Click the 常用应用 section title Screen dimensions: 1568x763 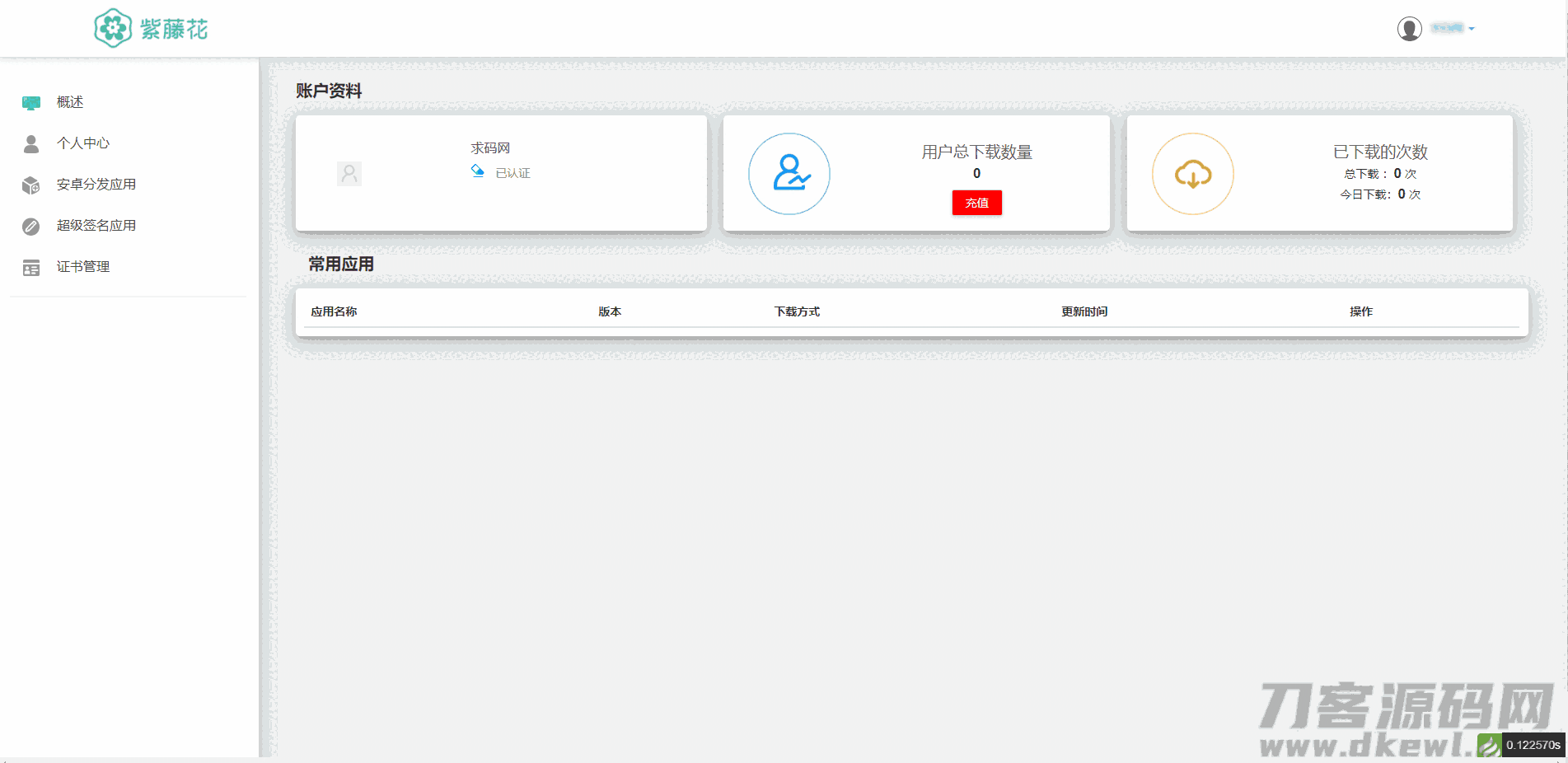[x=341, y=264]
